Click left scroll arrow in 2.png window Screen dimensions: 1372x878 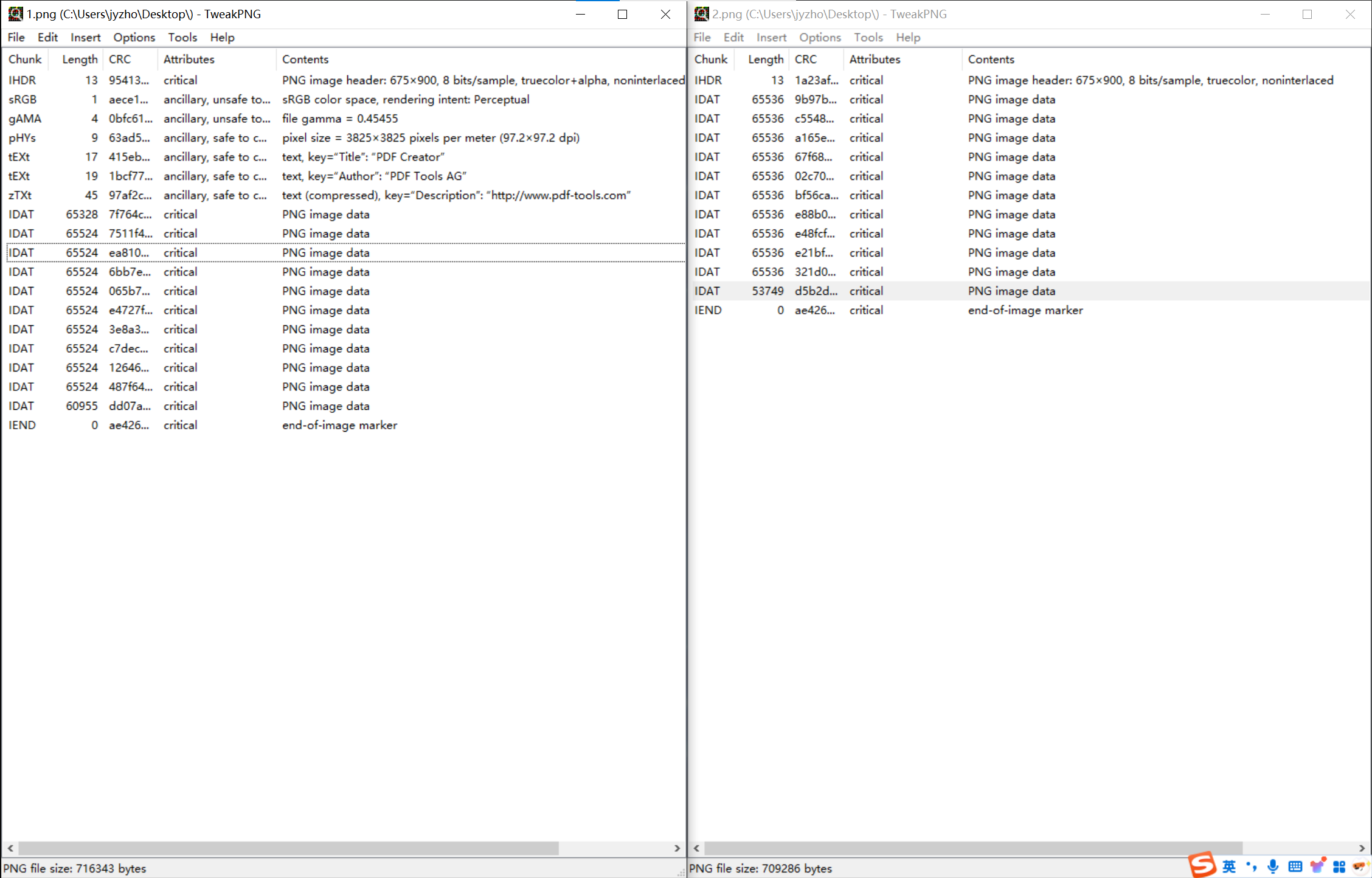tap(696, 848)
